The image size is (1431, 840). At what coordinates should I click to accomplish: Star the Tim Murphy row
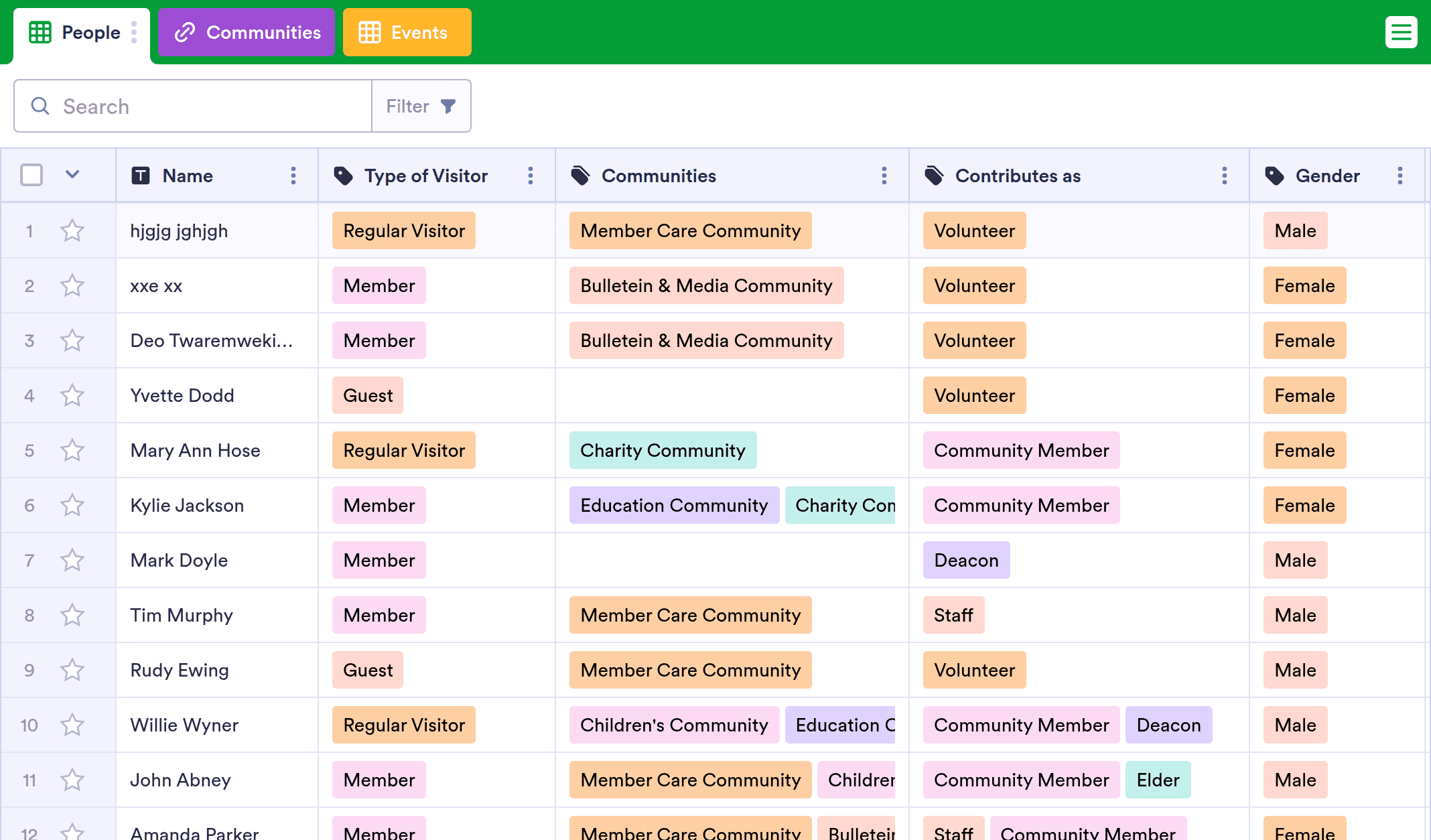(72, 615)
